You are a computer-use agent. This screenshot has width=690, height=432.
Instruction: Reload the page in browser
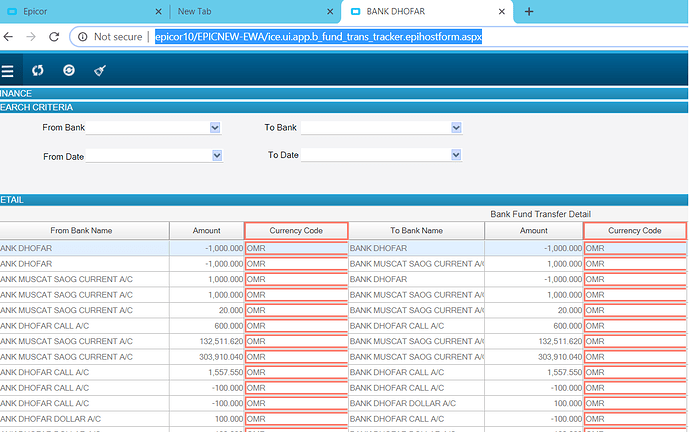pyautogui.click(x=54, y=37)
